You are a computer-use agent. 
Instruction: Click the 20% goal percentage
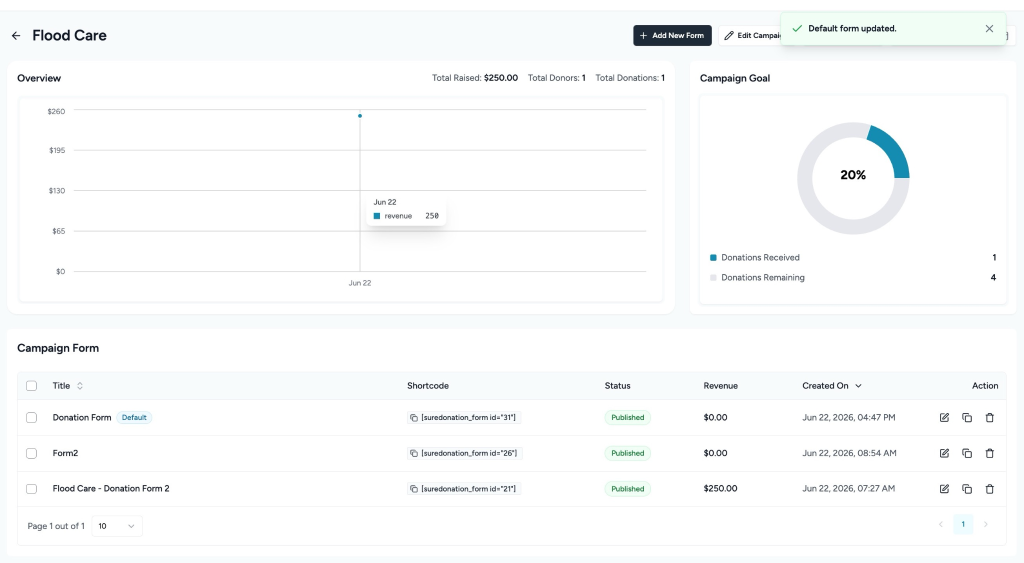pos(853,175)
